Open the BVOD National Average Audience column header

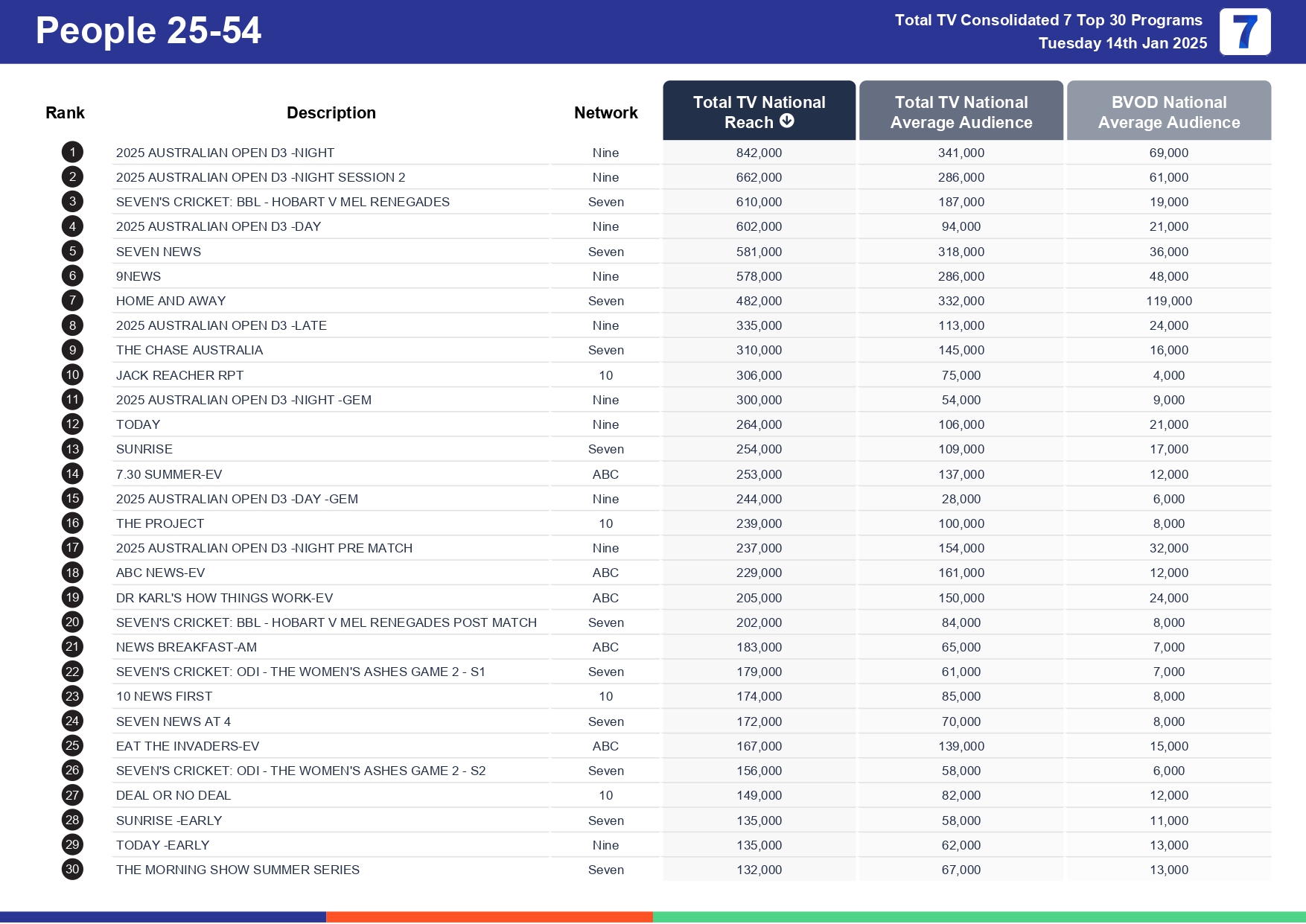click(1169, 111)
